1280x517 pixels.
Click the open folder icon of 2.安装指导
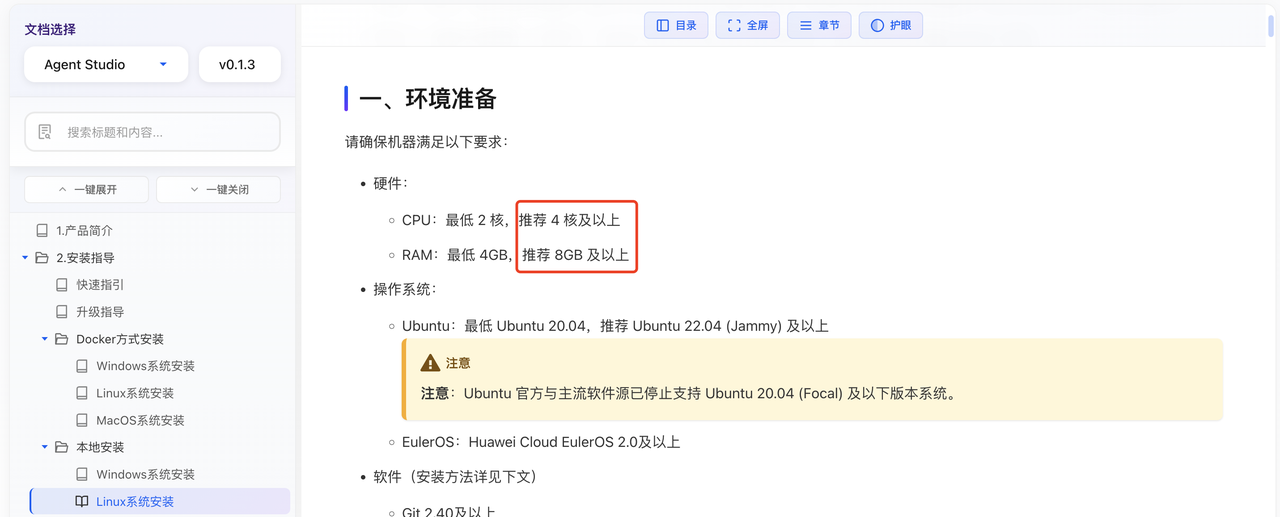pos(42,258)
